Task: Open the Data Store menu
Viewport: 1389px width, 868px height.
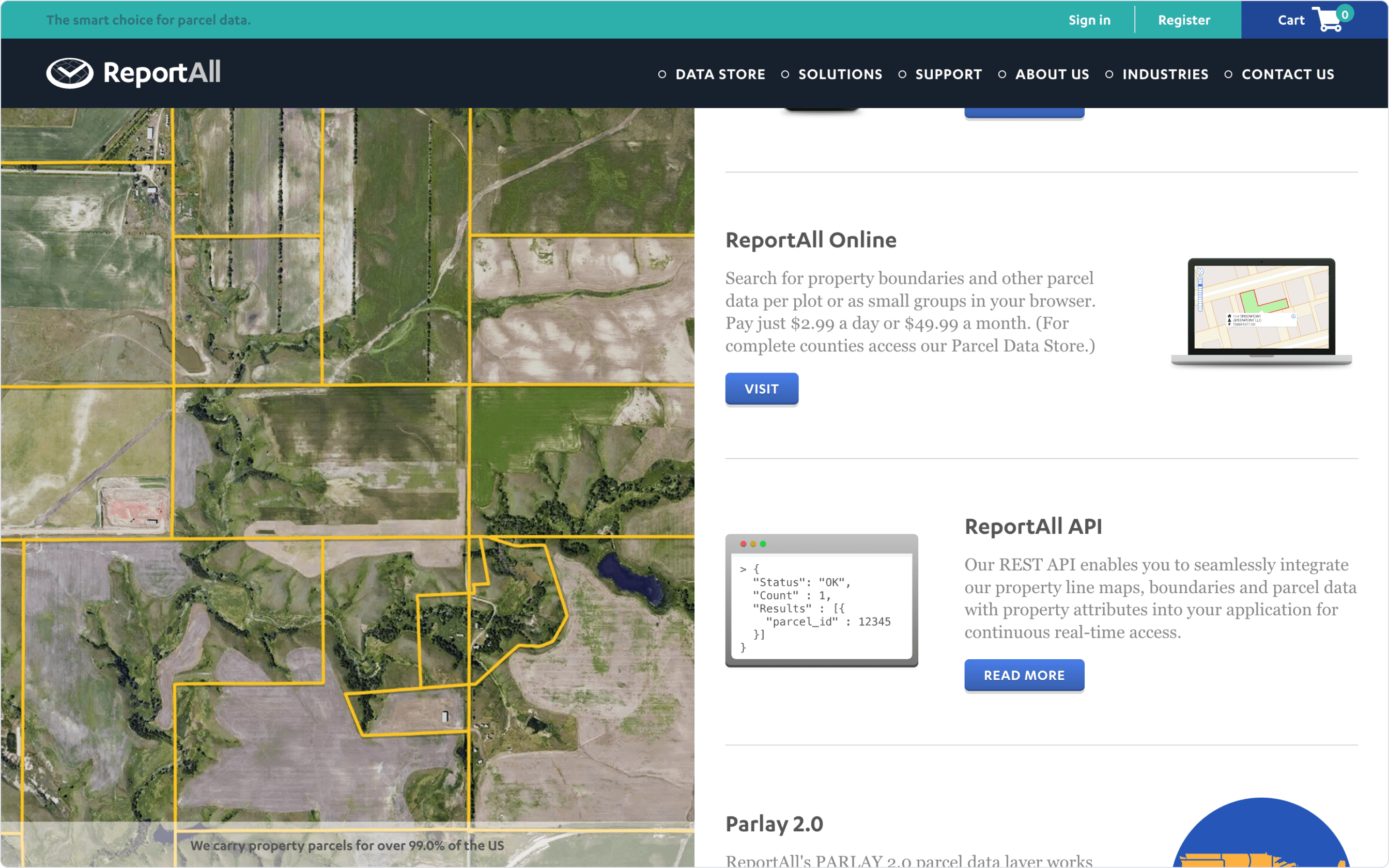Action: point(720,74)
